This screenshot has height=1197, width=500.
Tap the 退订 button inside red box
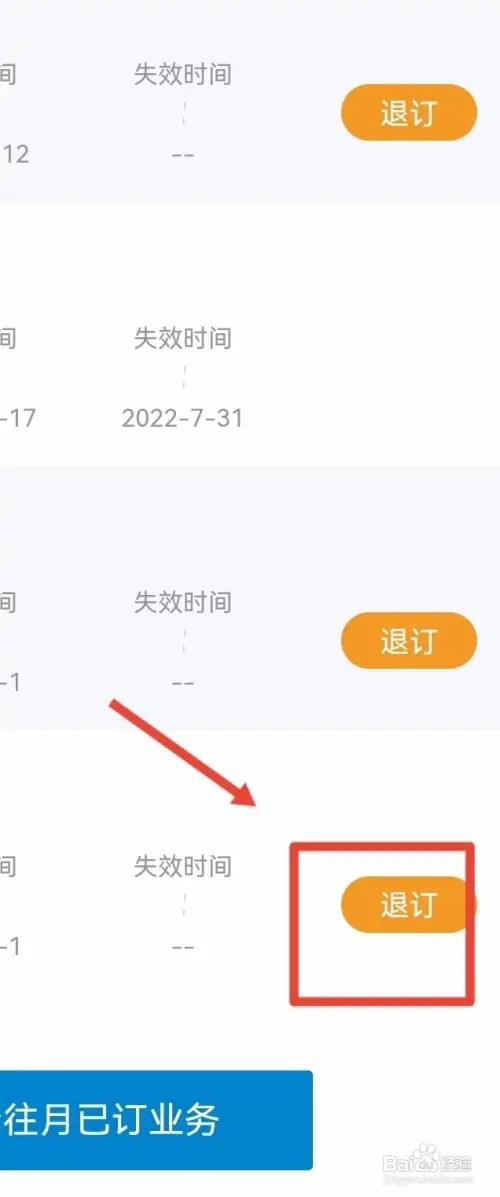[x=408, y=905]
